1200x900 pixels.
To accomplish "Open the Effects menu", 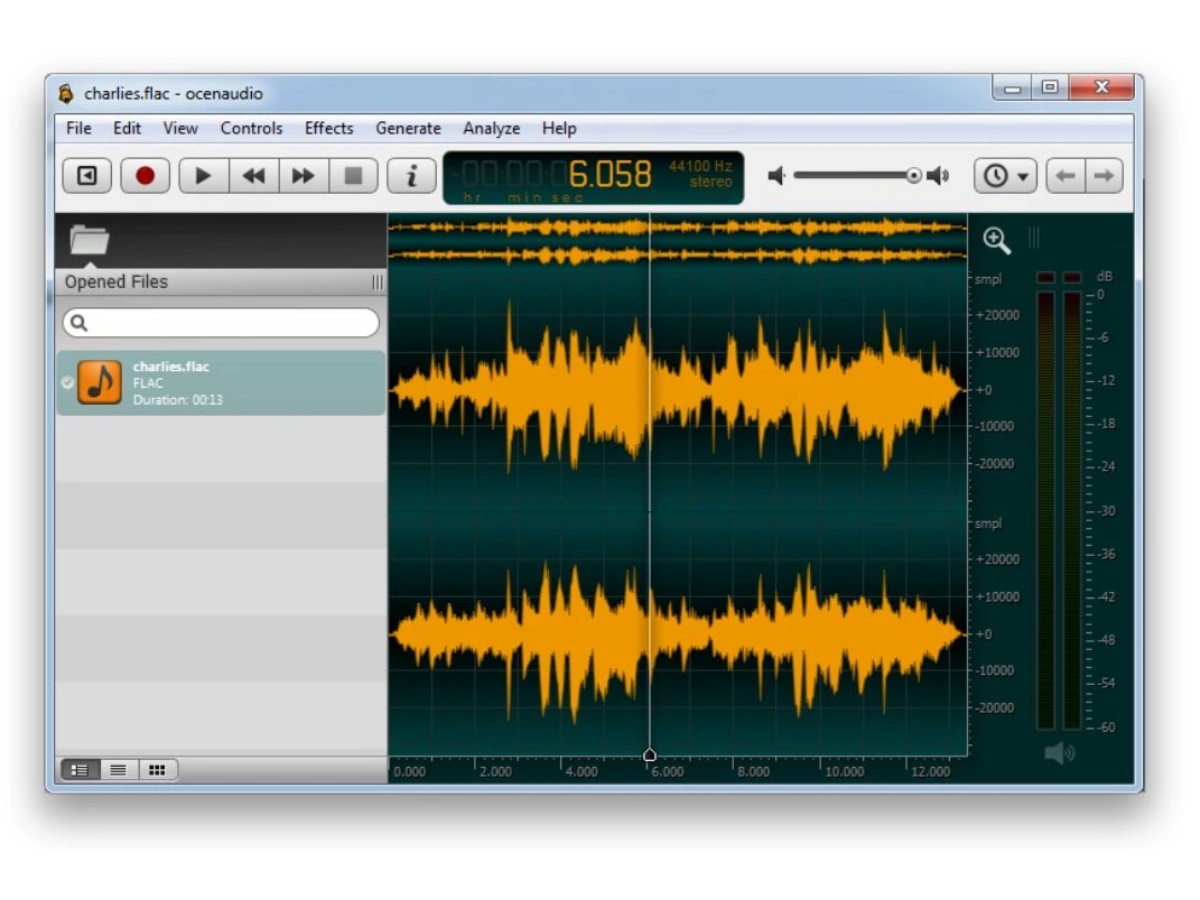I will click(329, 128).
